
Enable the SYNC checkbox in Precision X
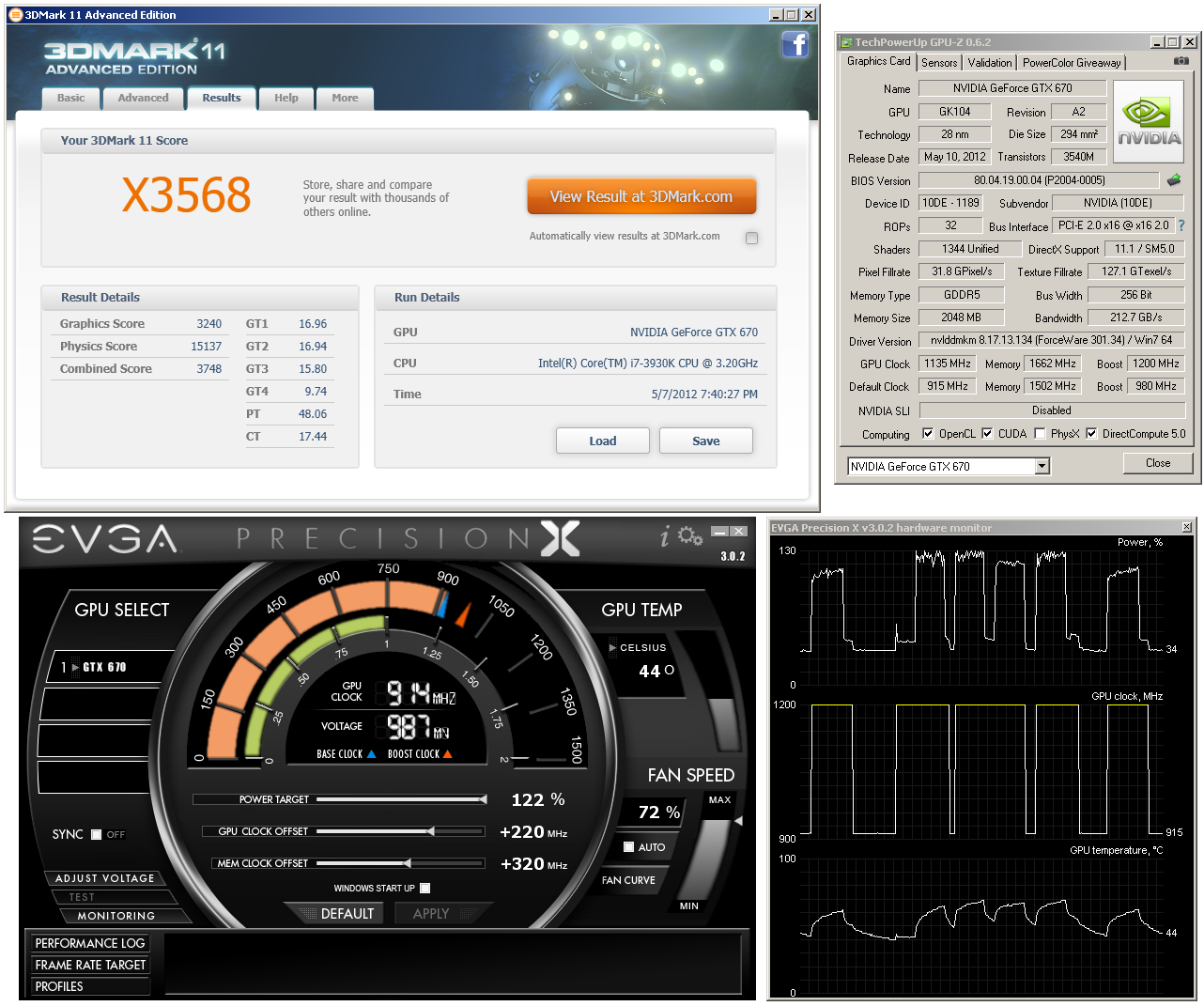(x=96, y=834)
